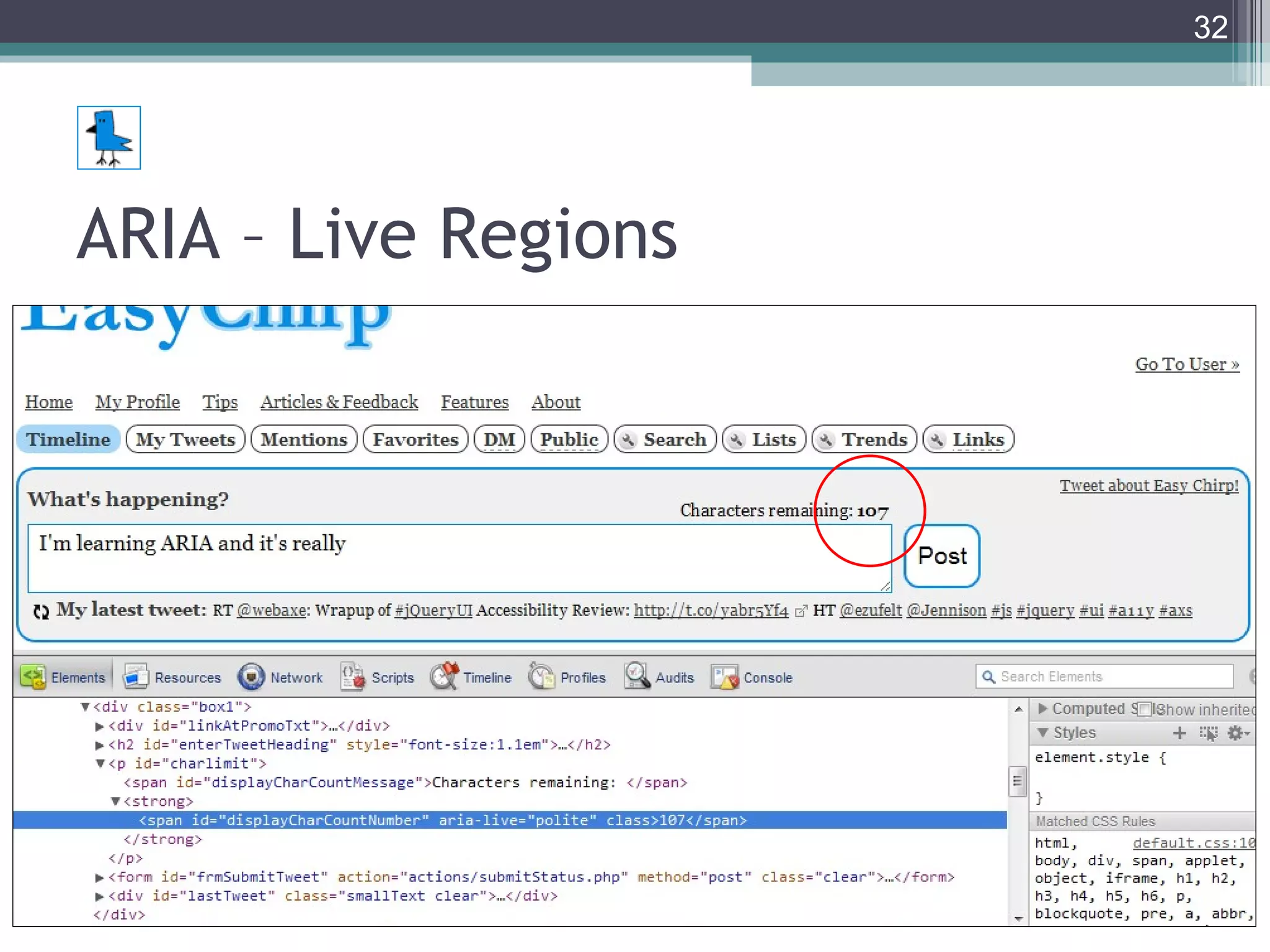This screenshot has height=952, width=1270.
Task: Collapse the strong element node
Action: 115,801
